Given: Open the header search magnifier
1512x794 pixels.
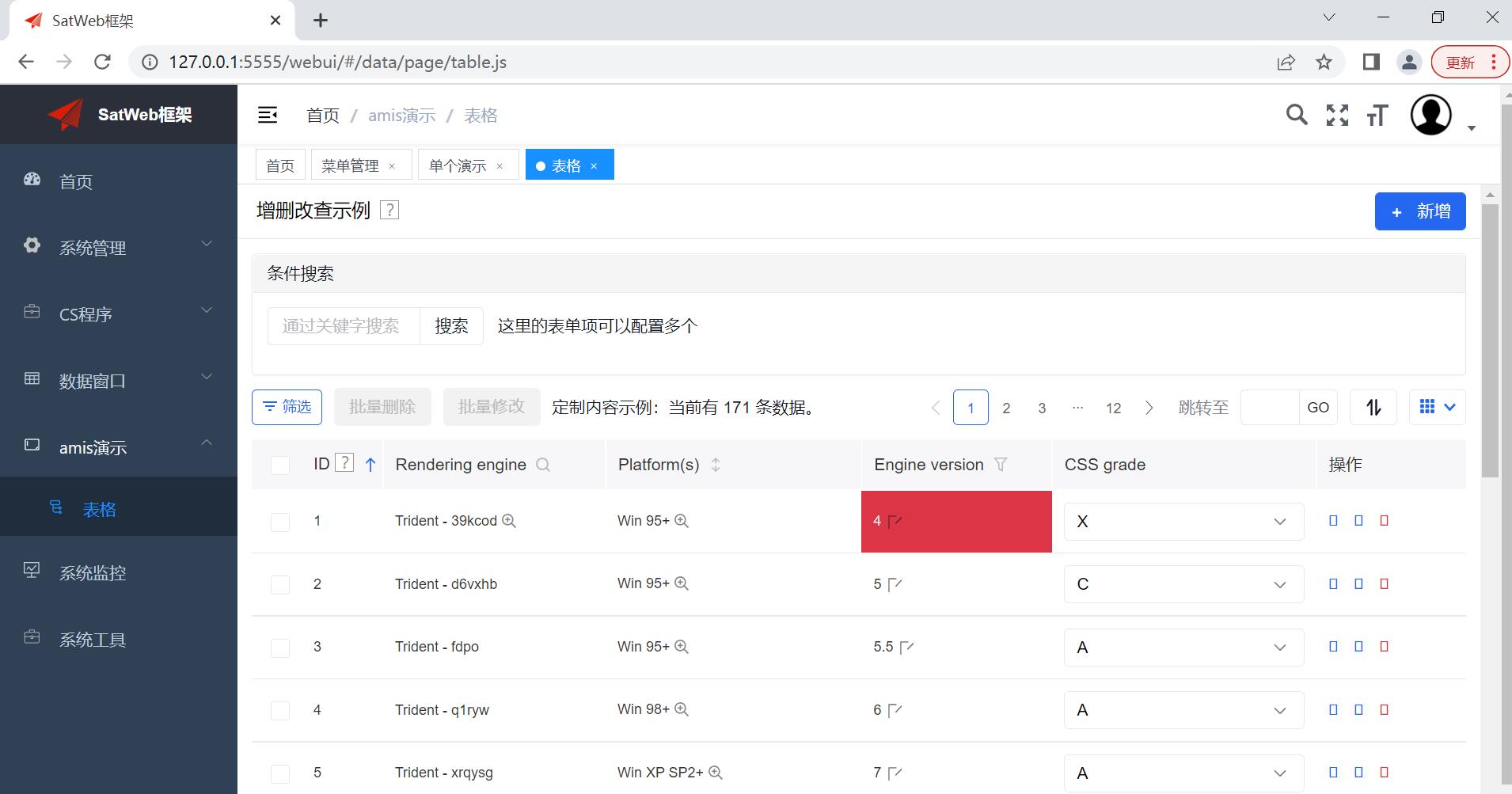Looking at the screenshot, I should [1297, 115].
